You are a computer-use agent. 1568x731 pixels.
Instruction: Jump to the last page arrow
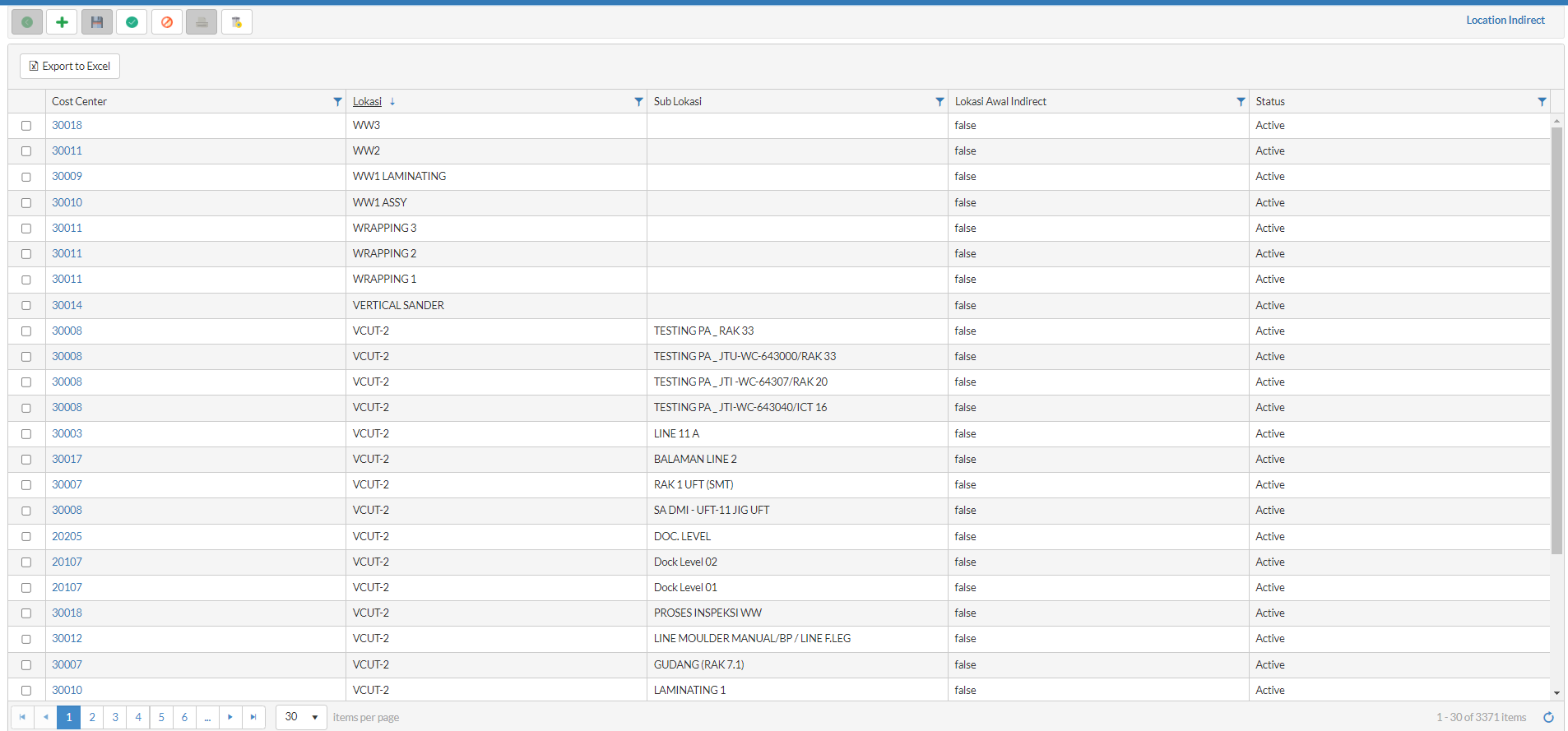coord(253,717)
